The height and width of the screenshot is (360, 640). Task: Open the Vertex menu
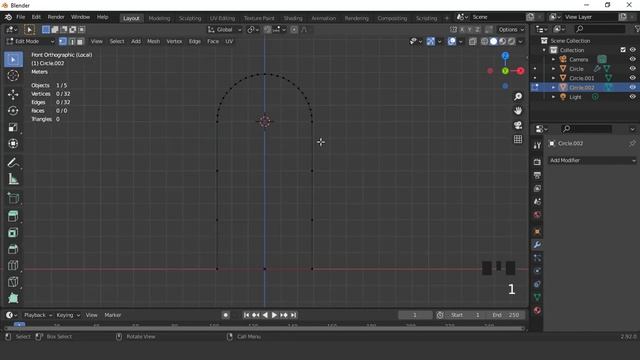[x=174, y=41]
